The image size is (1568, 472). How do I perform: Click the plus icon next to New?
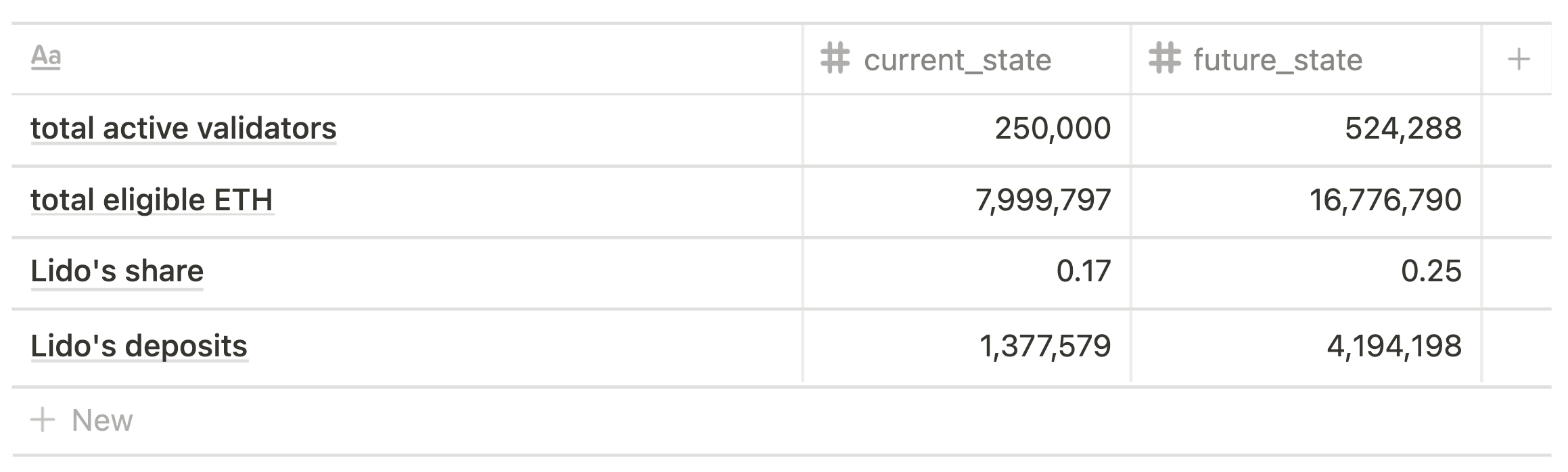coord(43,420)
